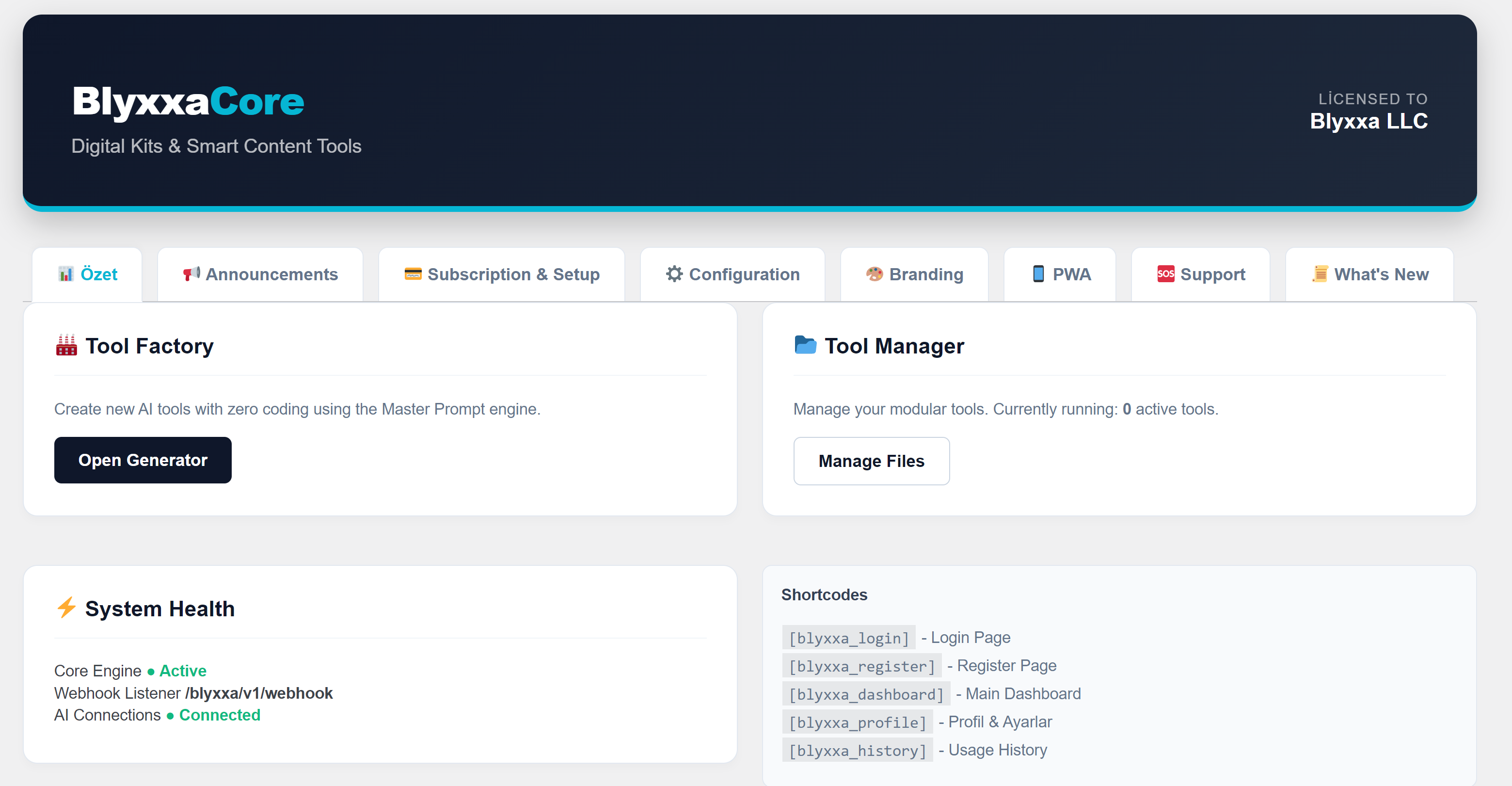Click the palette Branding icon
The height and width of the screenshot is (786, 1512).
[875, 273]
